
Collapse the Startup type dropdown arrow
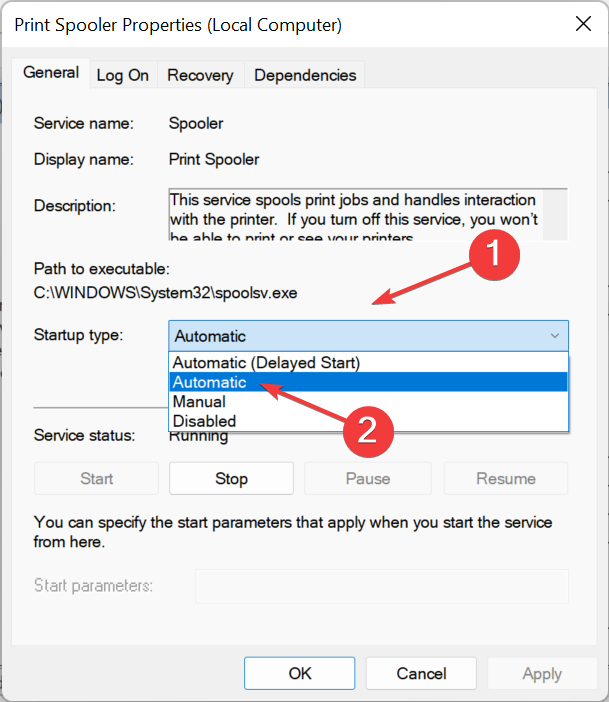(x=555, y=336)
